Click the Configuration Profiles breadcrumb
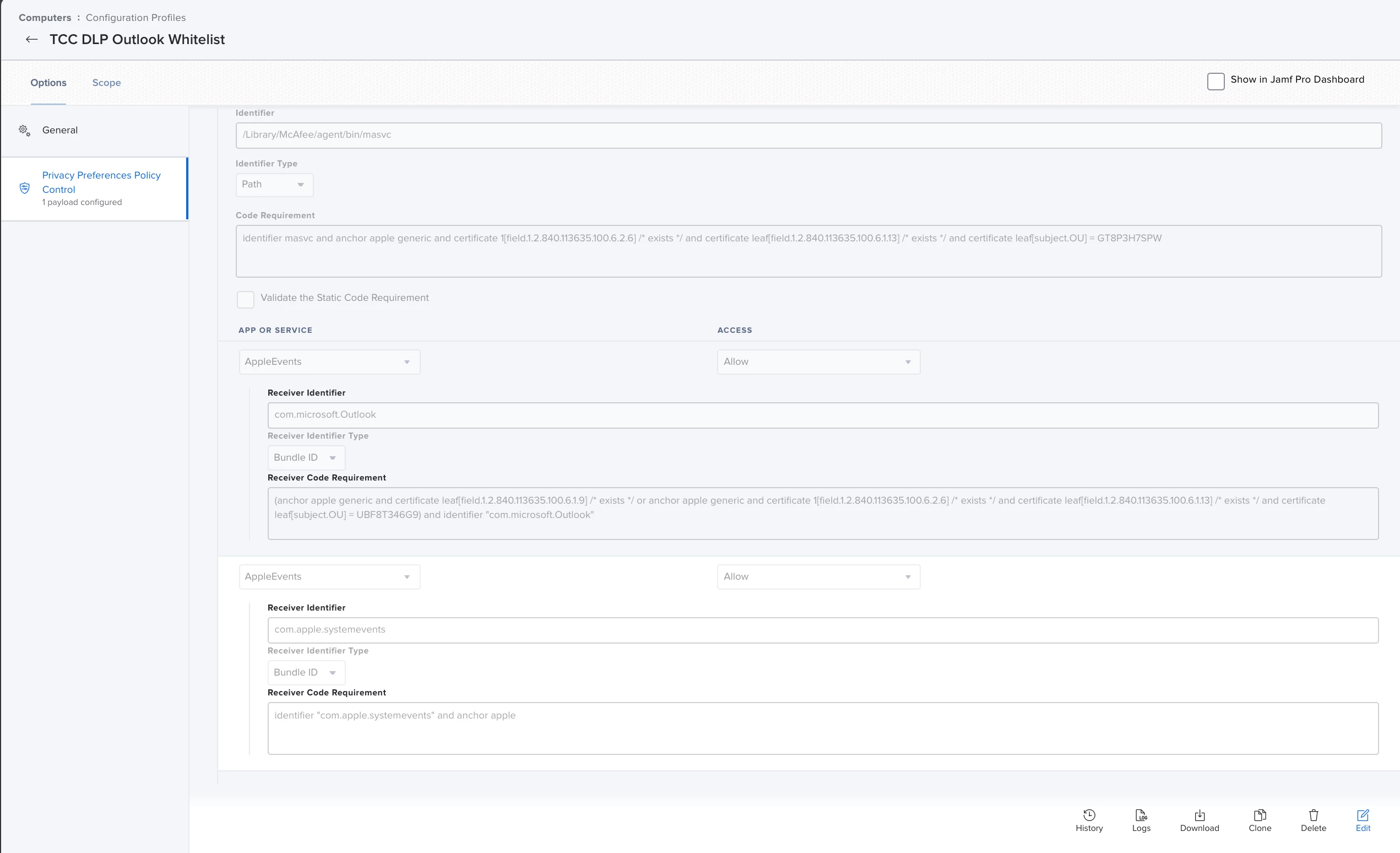 pos(136,18)
